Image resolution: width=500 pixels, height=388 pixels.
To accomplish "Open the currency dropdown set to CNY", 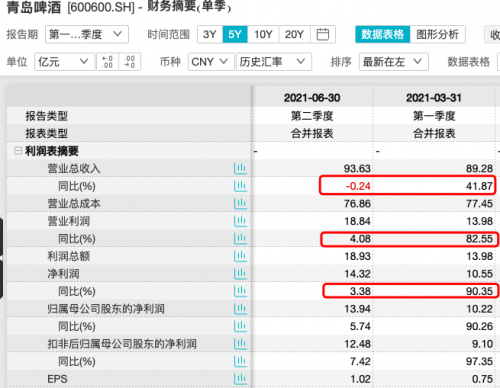I will (x=211, y=62).
